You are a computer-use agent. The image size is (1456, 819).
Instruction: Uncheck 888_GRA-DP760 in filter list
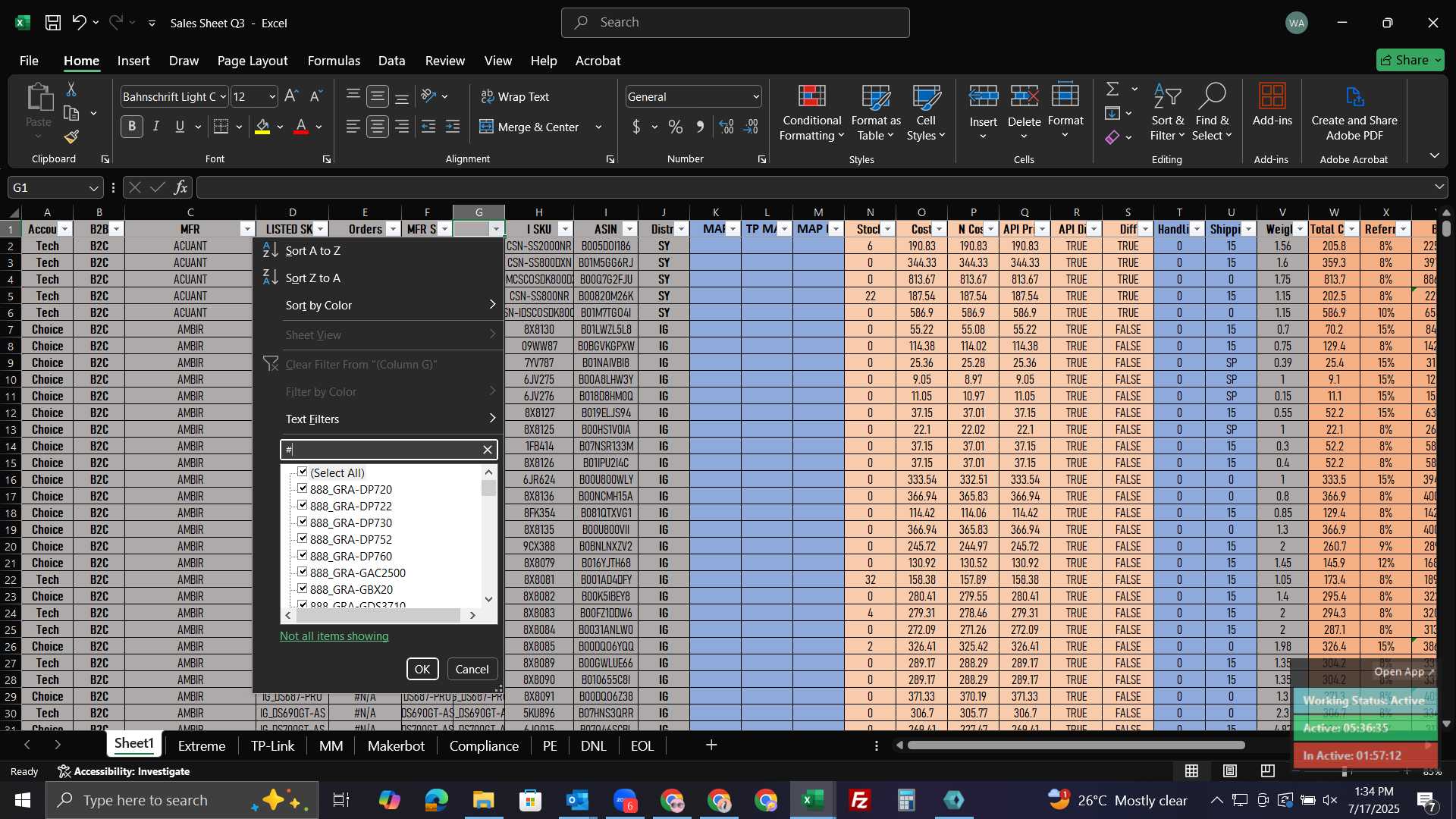coord(303,555)
